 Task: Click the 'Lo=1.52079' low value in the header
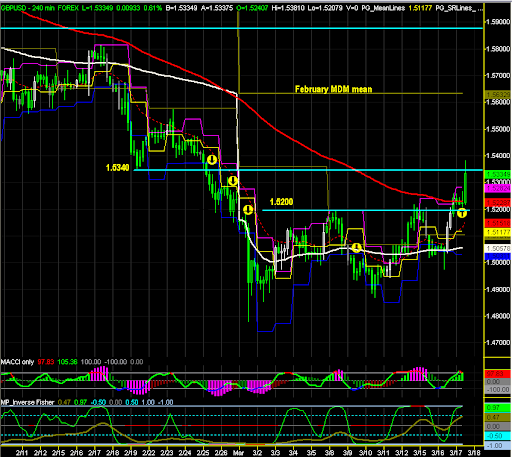point(325,8)
